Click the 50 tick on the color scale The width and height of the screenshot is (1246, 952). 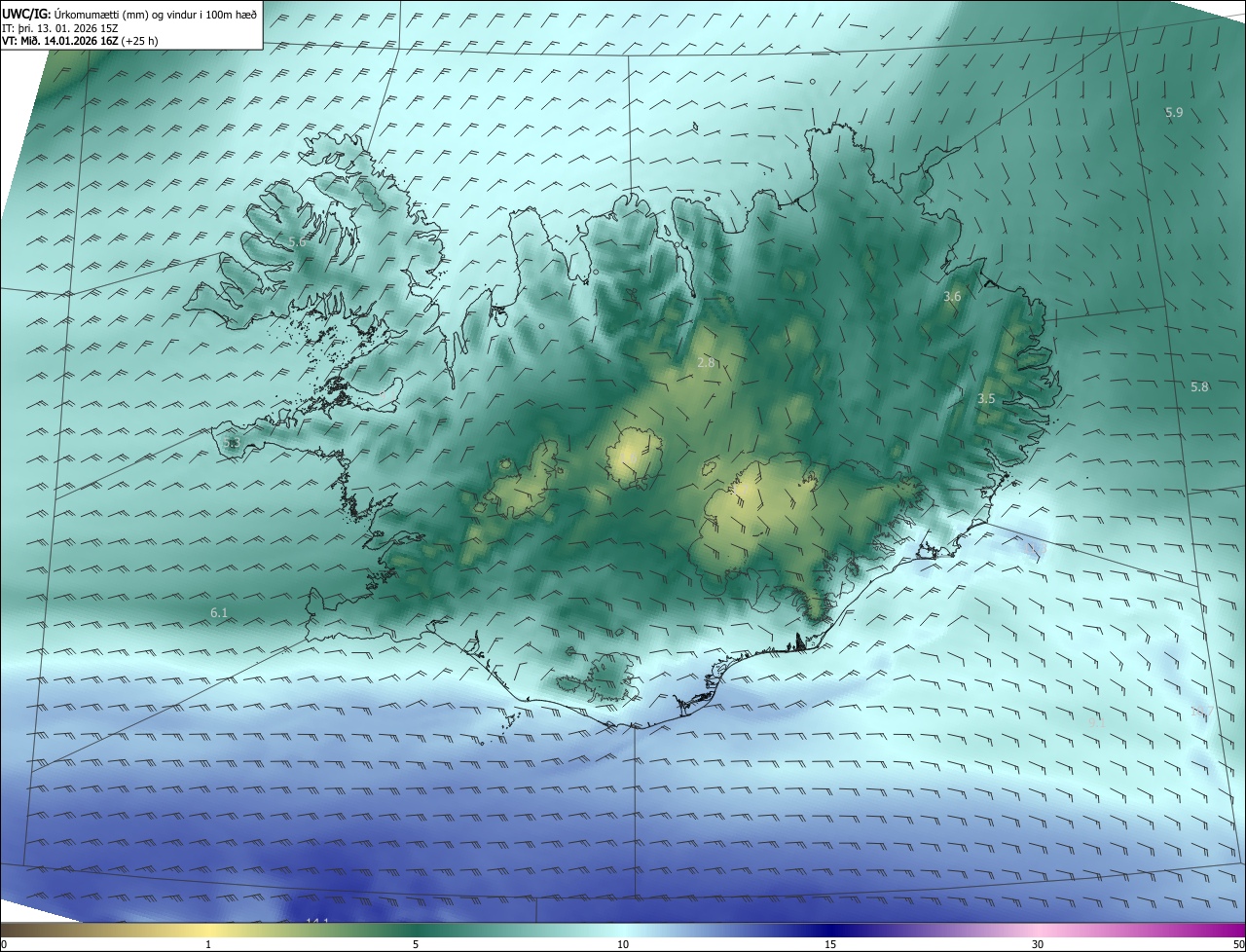pos(1238,944)
